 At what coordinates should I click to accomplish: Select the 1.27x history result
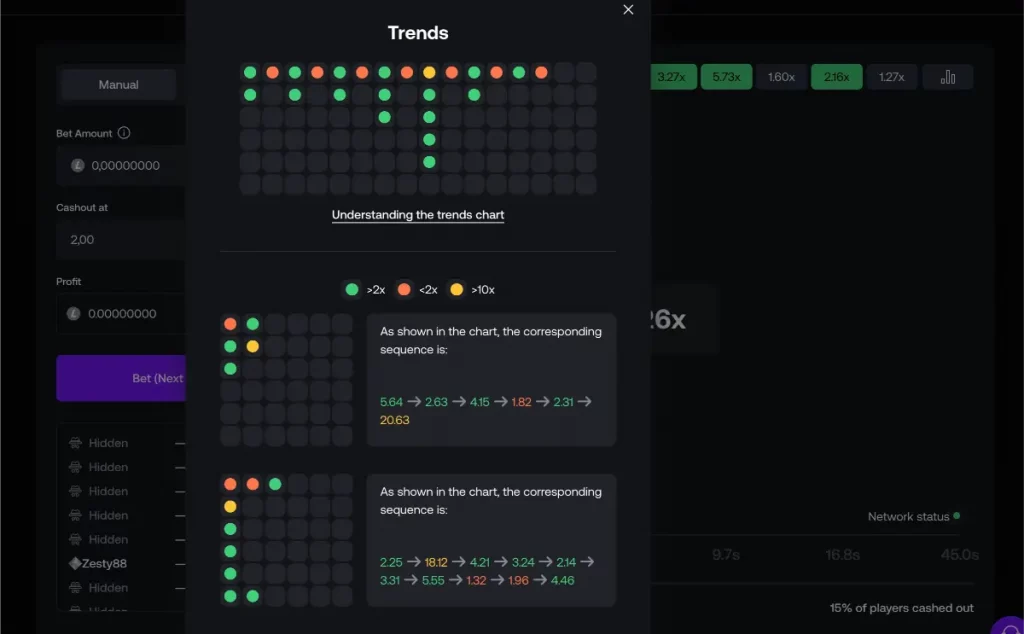click(x=891, y=77)
